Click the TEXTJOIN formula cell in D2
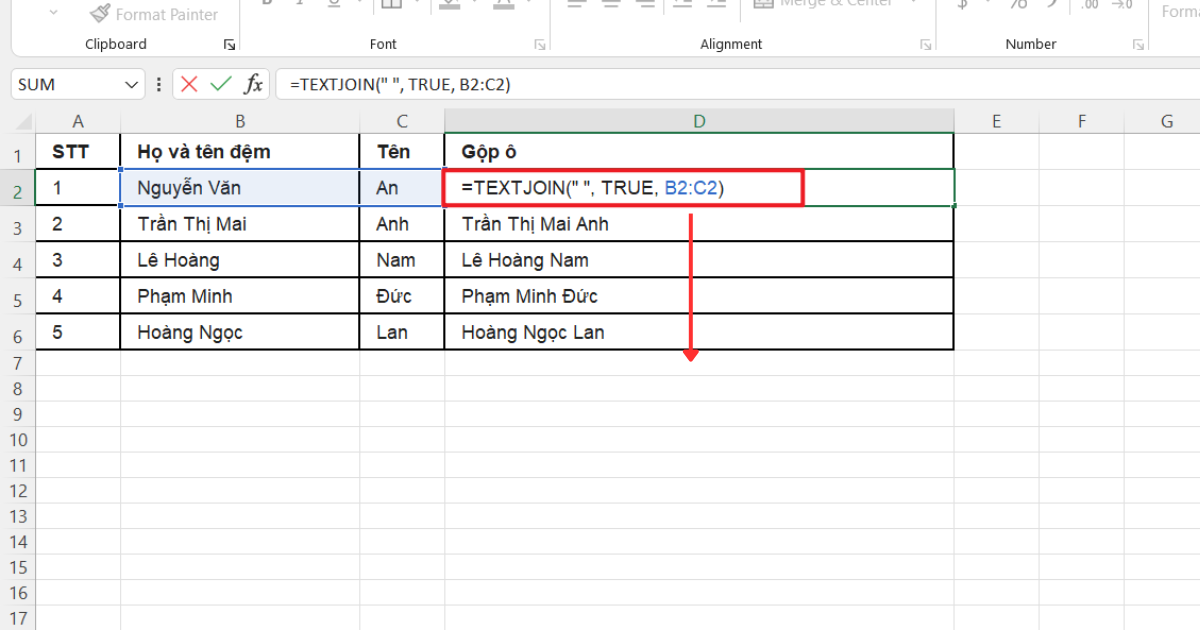Image resolution: width=1200 pixels, height=630 pixels. click(x=699, y=188)
